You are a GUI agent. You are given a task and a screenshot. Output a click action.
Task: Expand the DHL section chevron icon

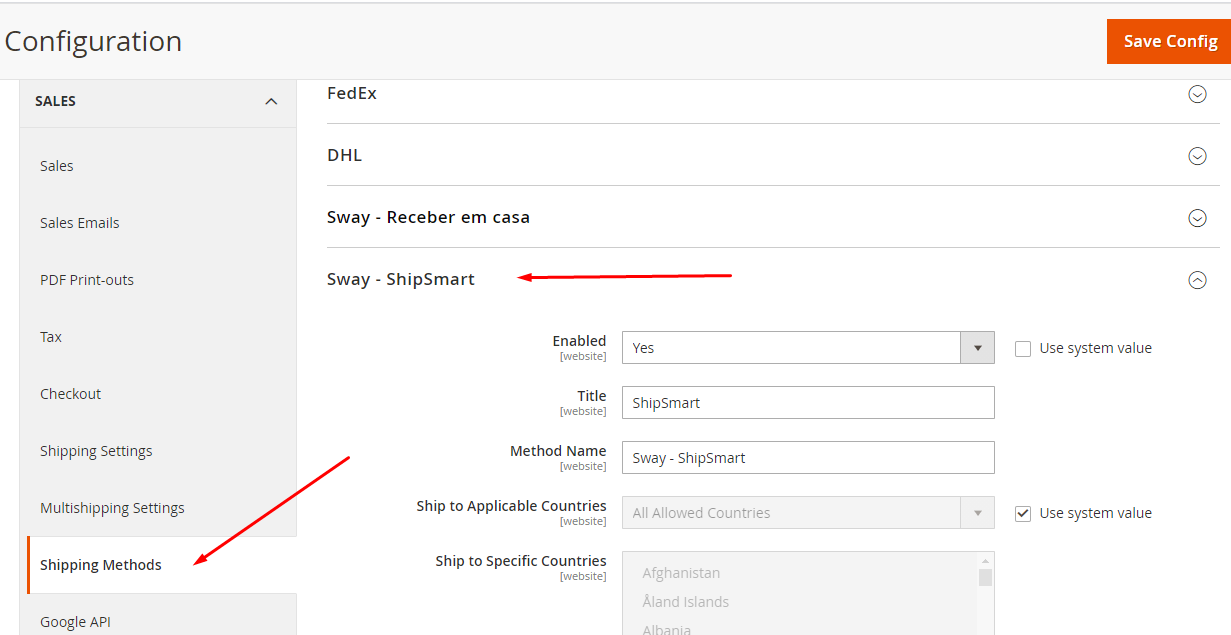[x=1197, y=156]
